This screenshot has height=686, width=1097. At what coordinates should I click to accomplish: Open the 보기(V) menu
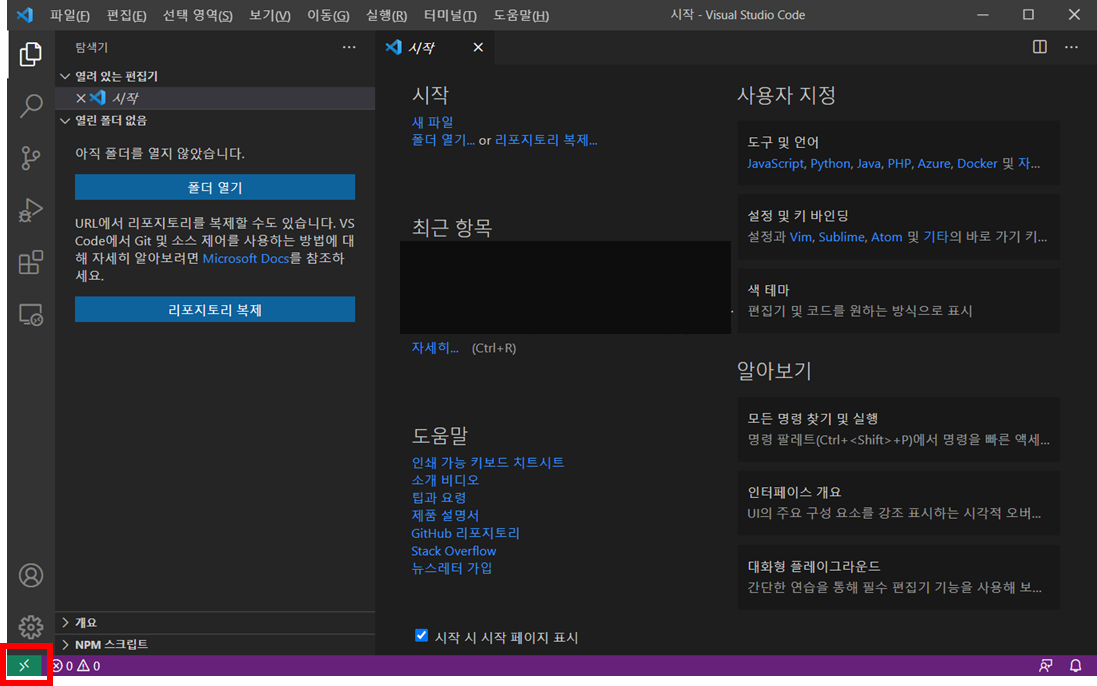[x=269, y=15]
